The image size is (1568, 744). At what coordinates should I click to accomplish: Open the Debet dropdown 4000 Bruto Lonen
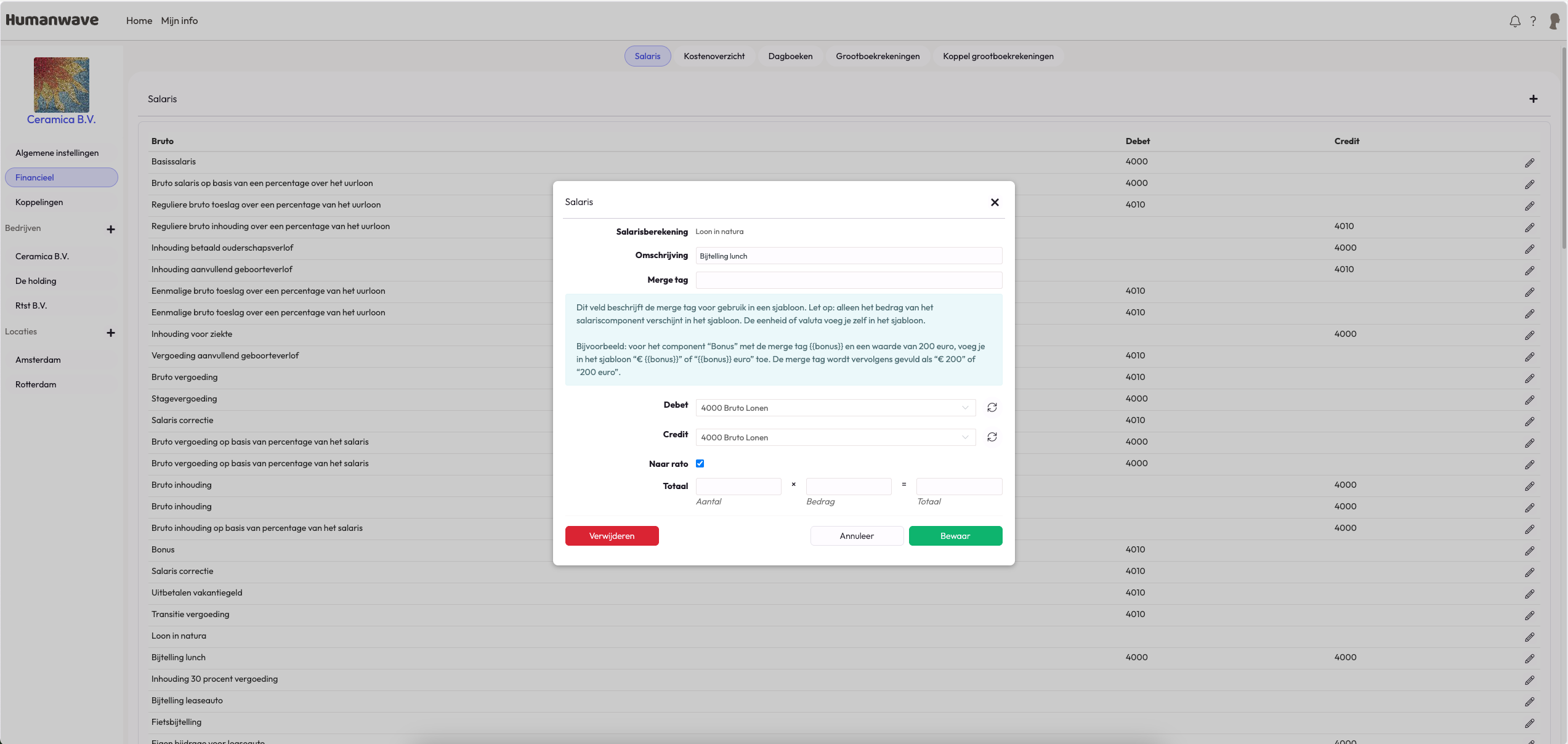835,408
